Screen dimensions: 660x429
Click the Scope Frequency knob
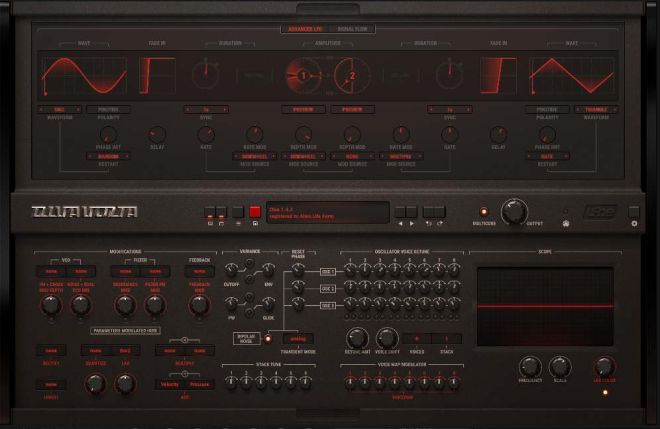(530, 367)
